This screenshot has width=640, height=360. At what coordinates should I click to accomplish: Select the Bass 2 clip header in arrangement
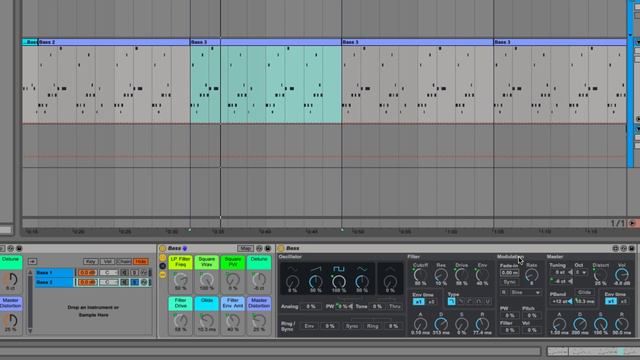(114, 42)
